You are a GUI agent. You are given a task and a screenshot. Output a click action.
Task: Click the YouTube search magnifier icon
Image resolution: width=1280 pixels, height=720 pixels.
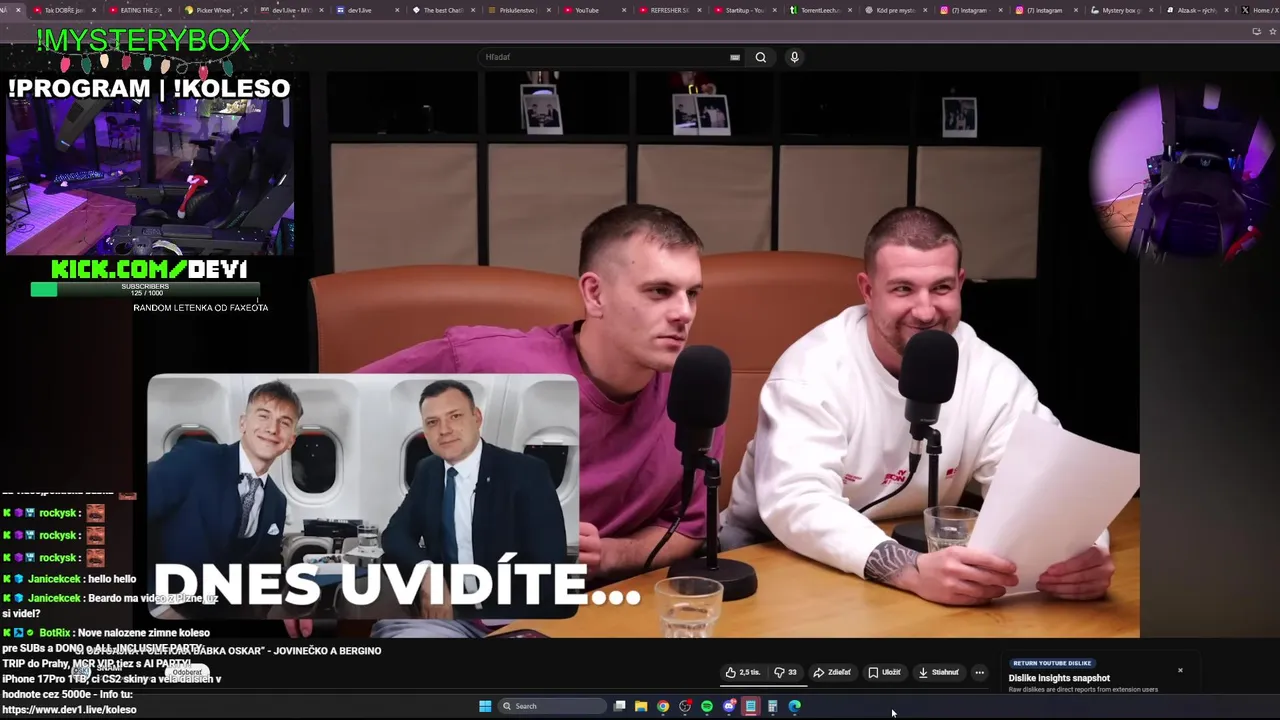pos(761,57)
